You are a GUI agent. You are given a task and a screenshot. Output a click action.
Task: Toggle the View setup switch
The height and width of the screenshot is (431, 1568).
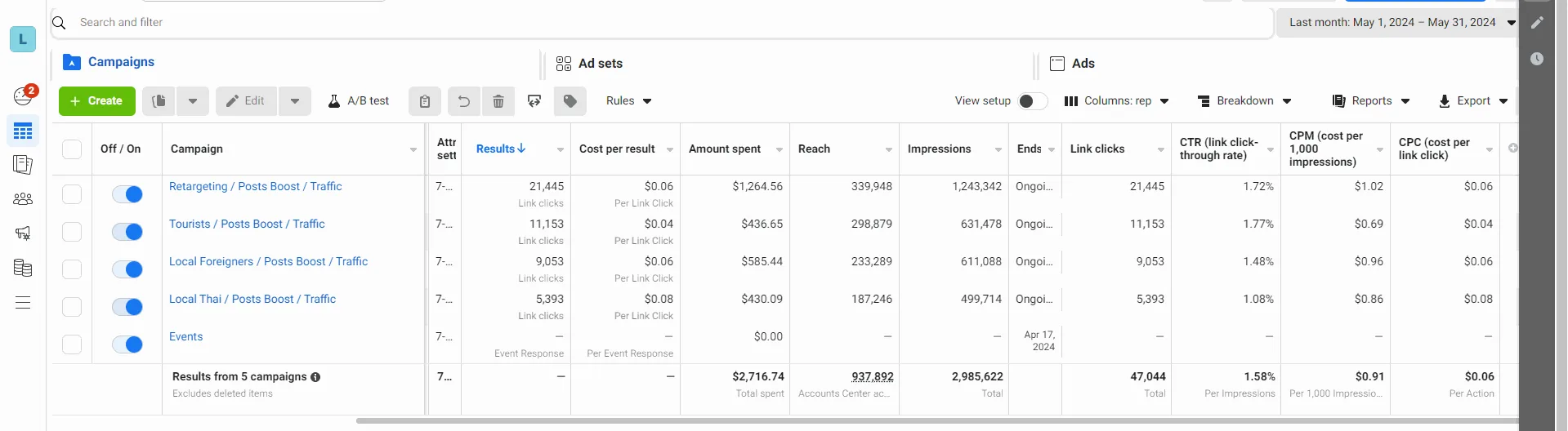(x=1032, y=101)
